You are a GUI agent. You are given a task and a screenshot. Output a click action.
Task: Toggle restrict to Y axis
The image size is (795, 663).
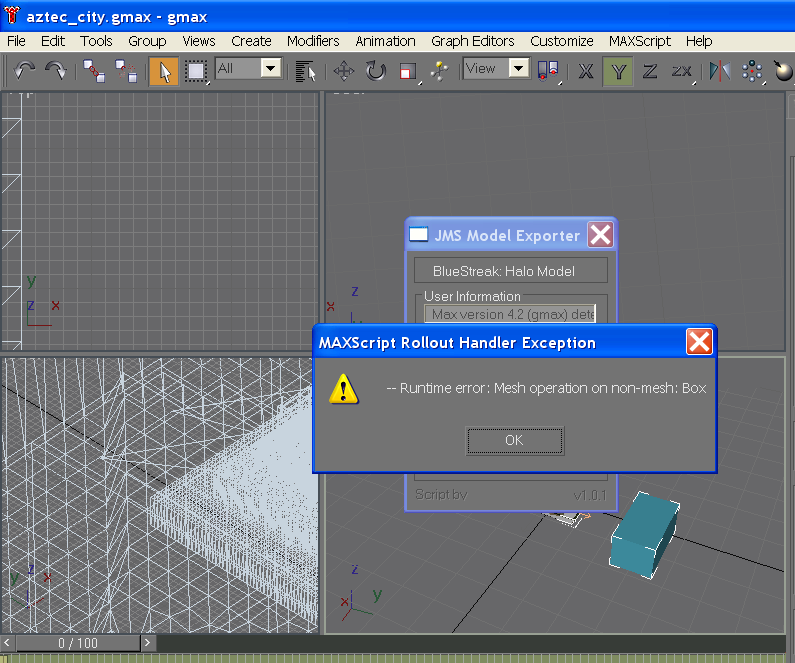[618, 70]
